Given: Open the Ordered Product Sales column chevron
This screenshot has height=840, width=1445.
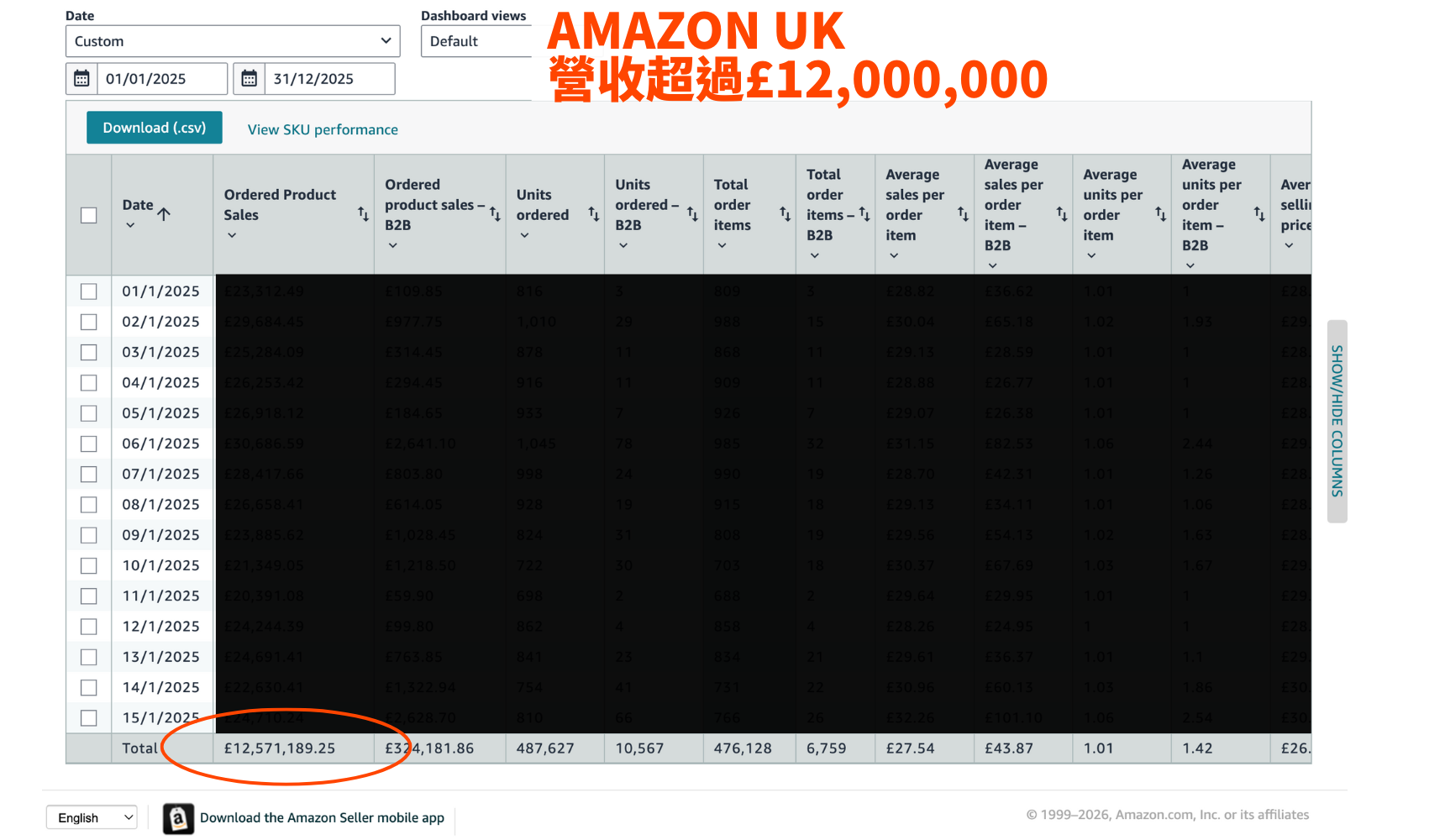Looking at the screenshot, I should (x=232, y=236).
